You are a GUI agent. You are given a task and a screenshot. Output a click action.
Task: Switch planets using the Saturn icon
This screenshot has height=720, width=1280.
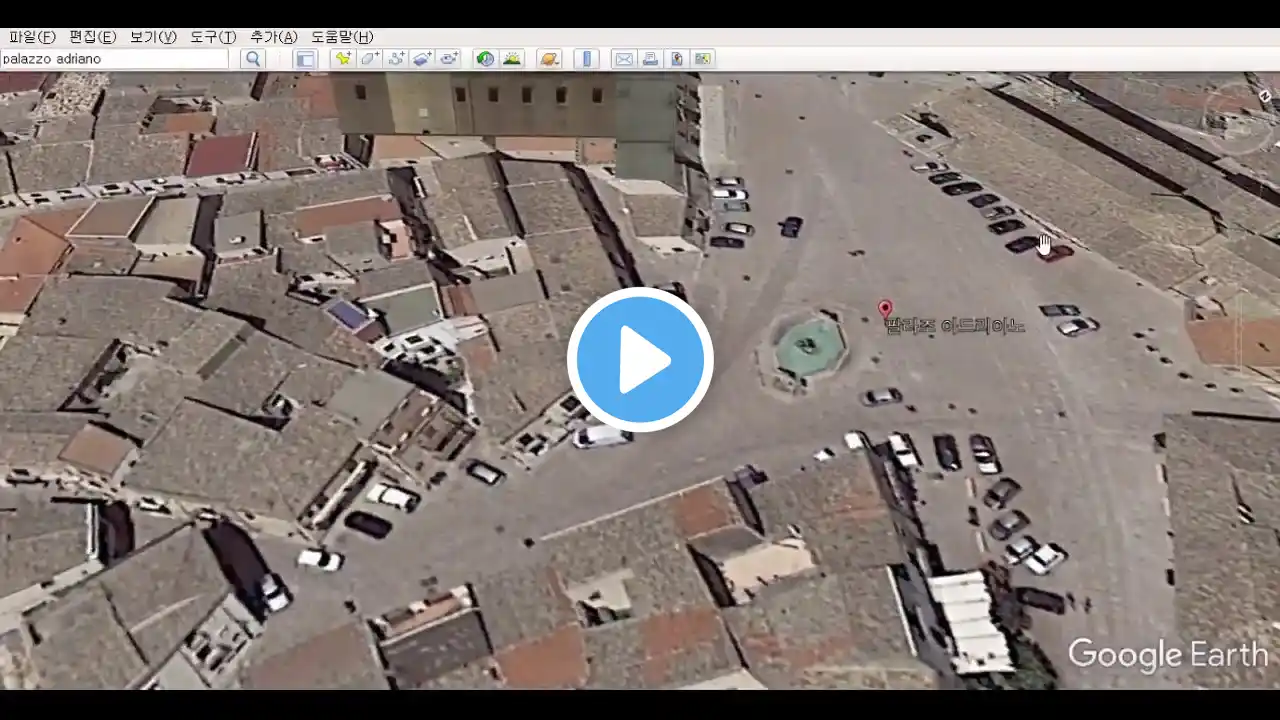(x=549, y=59)
